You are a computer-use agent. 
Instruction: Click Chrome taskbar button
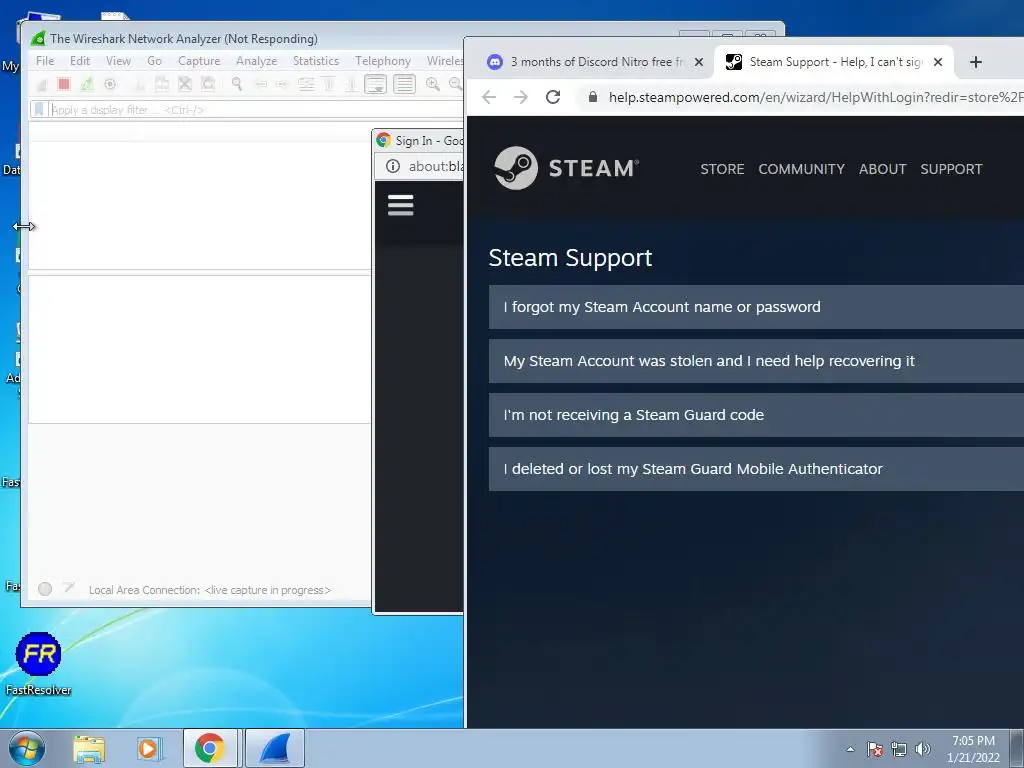[210, 748]
